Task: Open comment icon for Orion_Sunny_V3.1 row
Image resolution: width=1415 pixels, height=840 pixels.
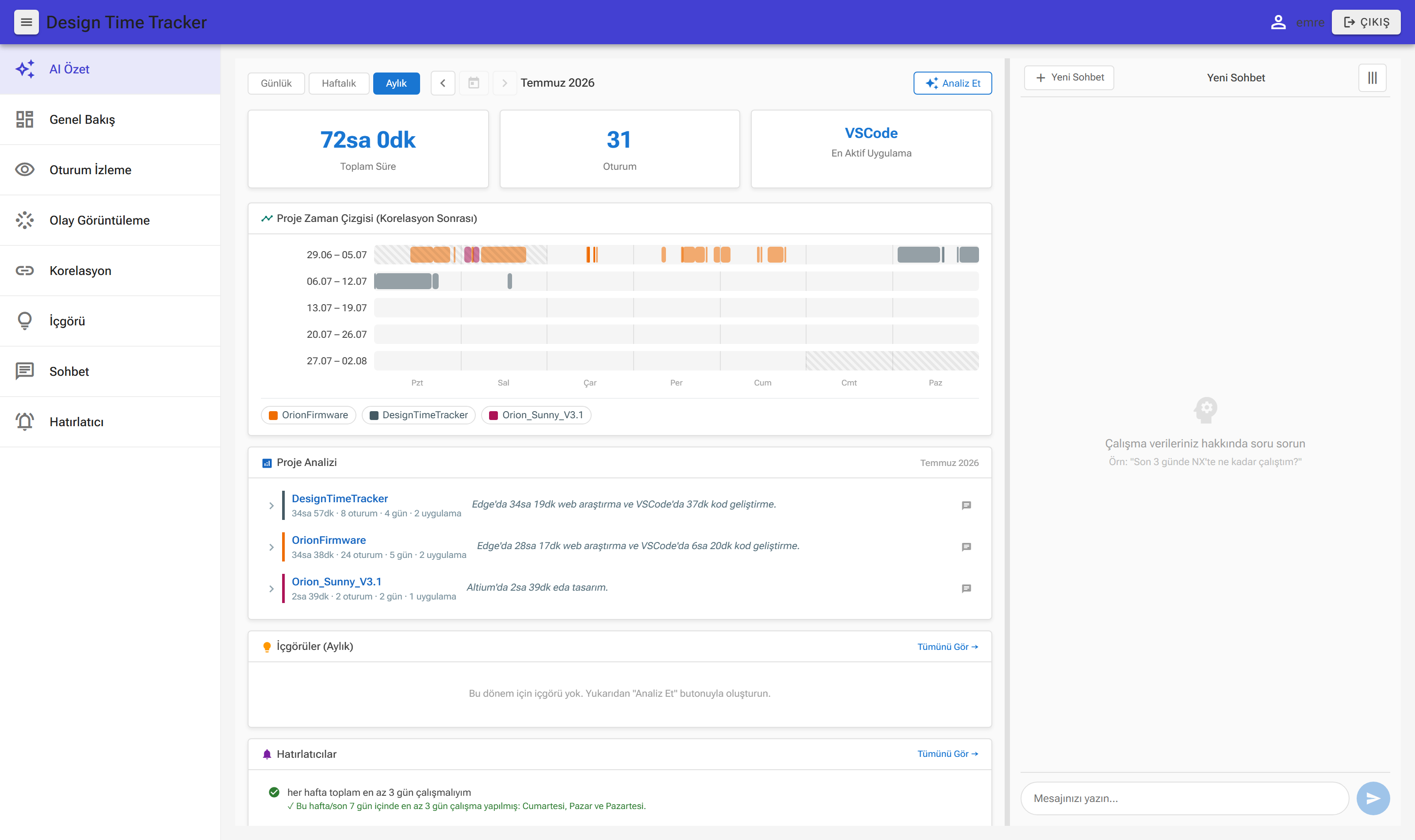Action: click(966, 589)
